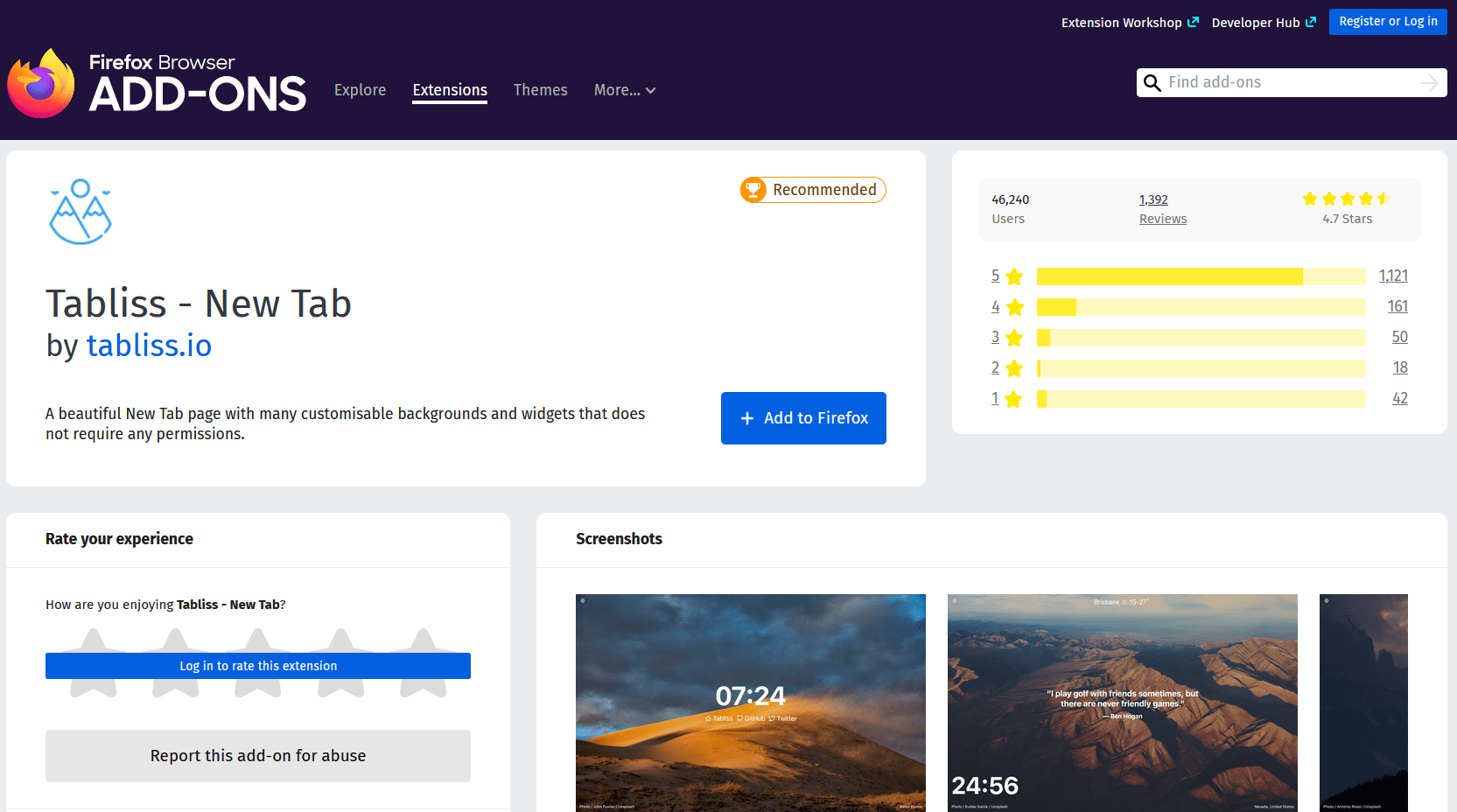Switch to the Themes section
Screen dimensions: 1457x812
pyautogui.click(x=540, y=90)
